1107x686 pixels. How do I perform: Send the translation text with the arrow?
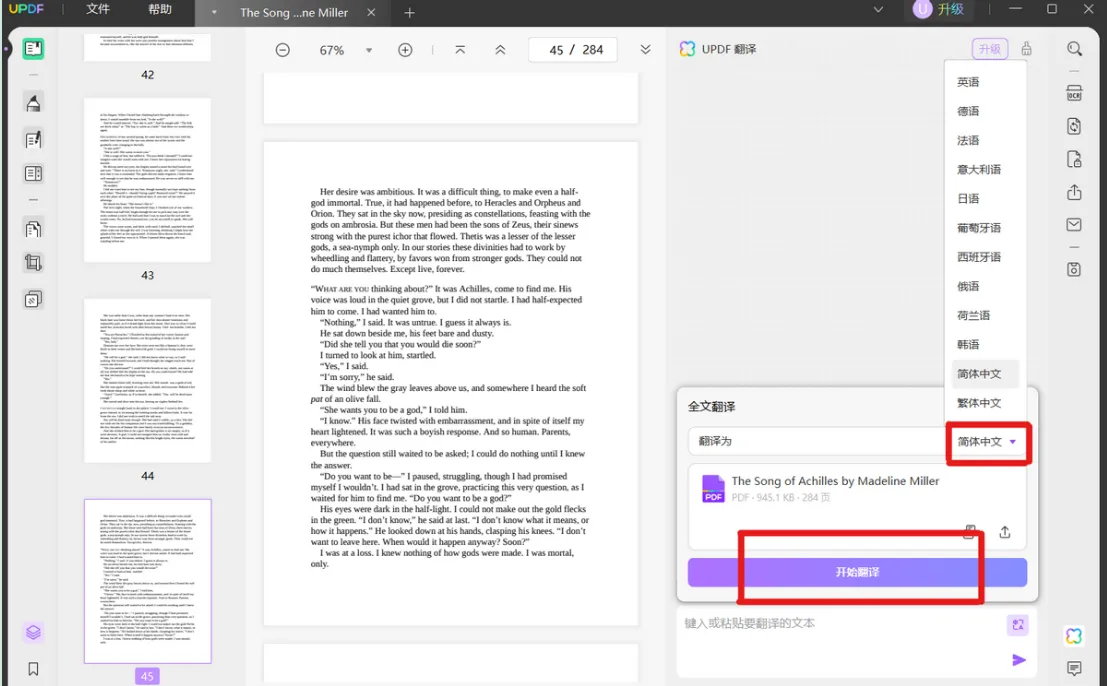[1018, 660]
